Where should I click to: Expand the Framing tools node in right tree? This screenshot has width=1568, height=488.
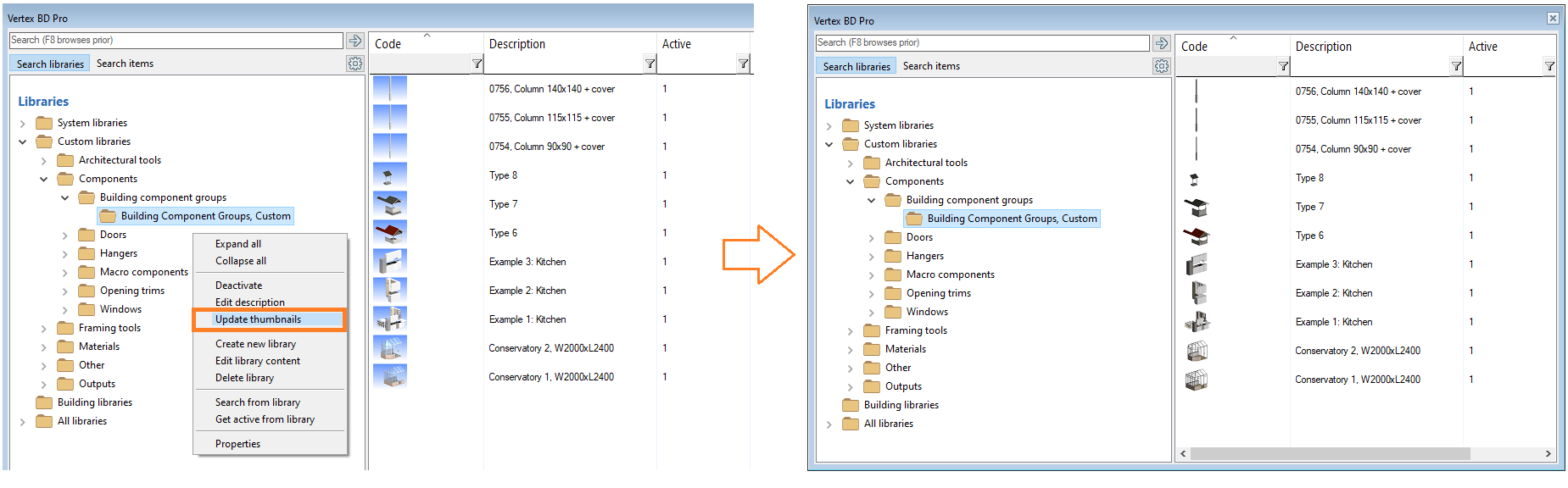851,331
